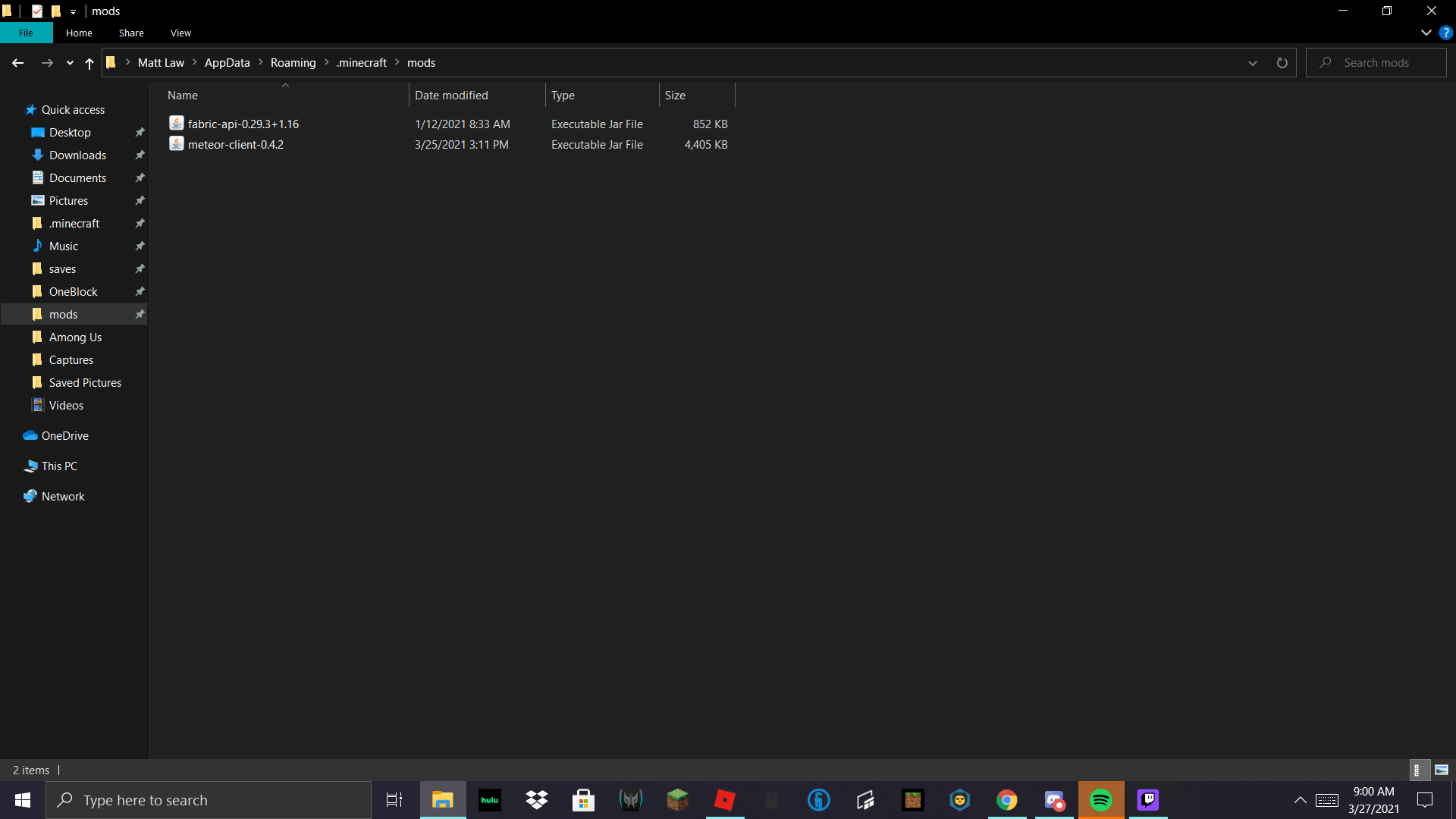This screenshot has height=819, width=1456.
Task: Expand the ribbon with the chevron arrow
Action: point(1426,33)
